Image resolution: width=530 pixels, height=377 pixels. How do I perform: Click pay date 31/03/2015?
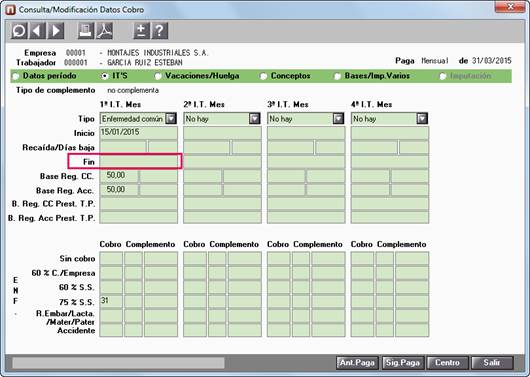(x=492, y=61)
